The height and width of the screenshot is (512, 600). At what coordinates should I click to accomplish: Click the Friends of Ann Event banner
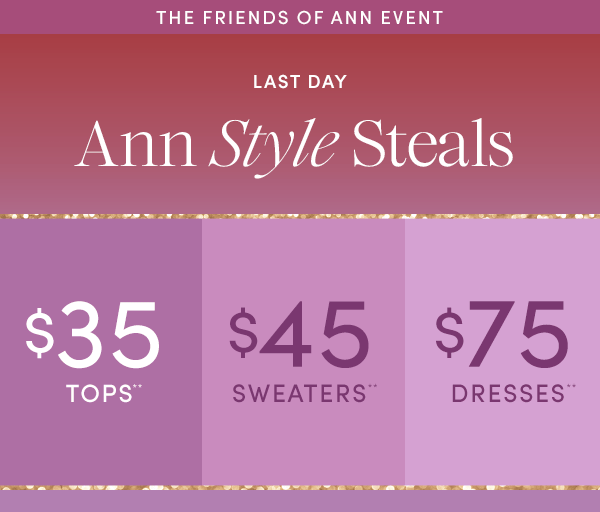click(x=300, y=17)
